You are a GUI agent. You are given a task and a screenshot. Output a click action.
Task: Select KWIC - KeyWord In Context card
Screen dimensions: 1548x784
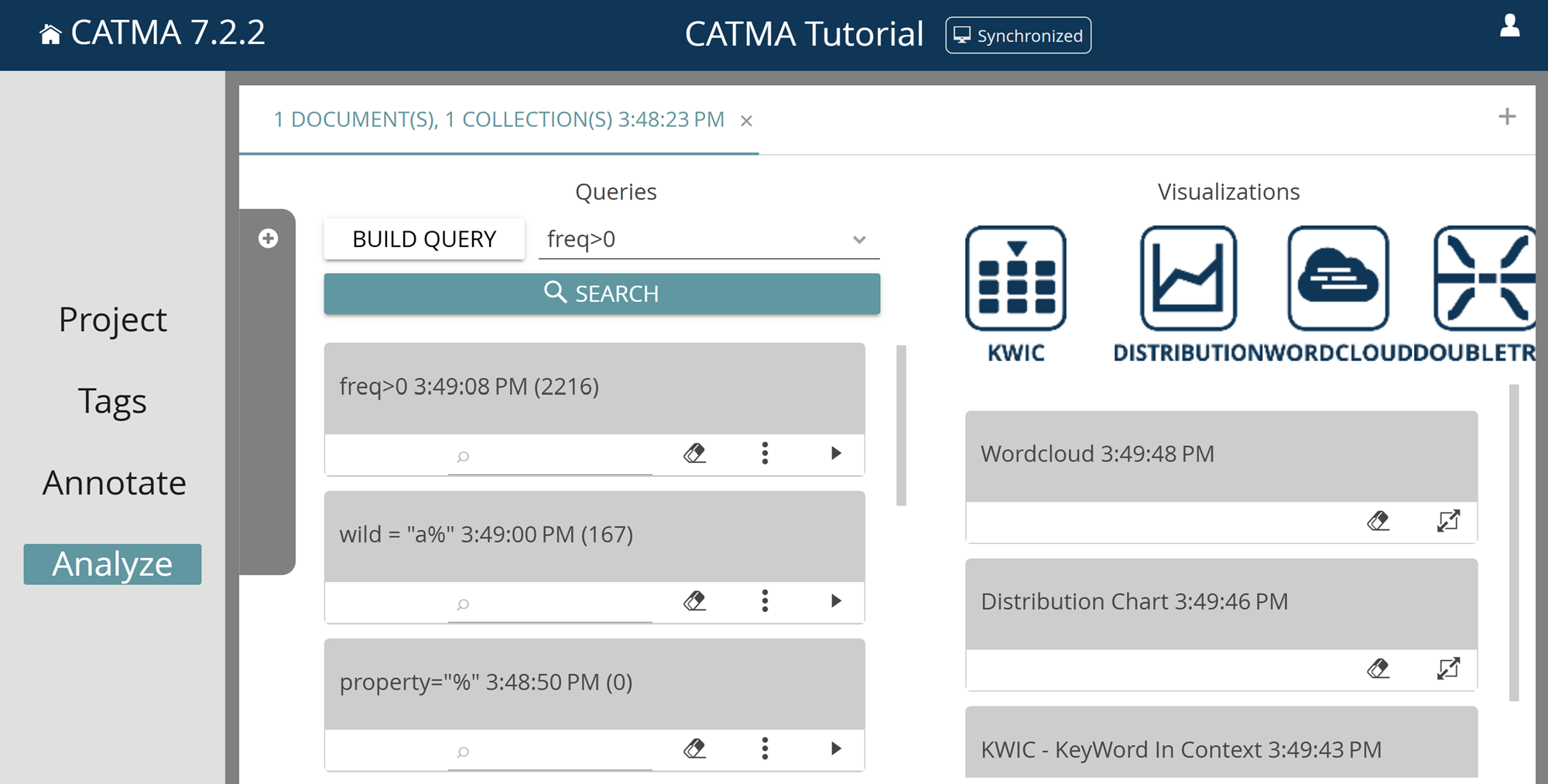click(x=1221, y=743)
